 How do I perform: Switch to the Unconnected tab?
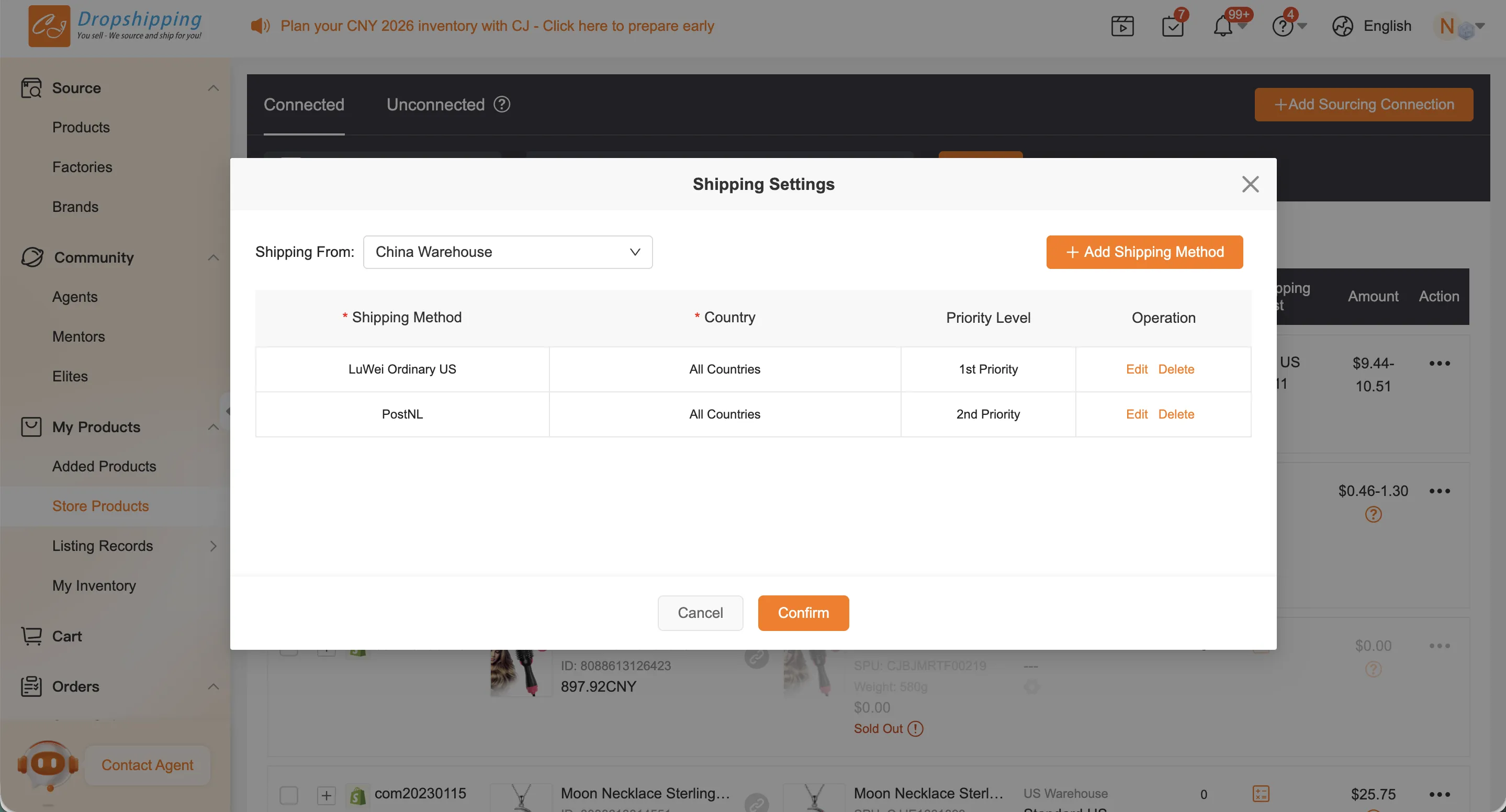(435, 104)
